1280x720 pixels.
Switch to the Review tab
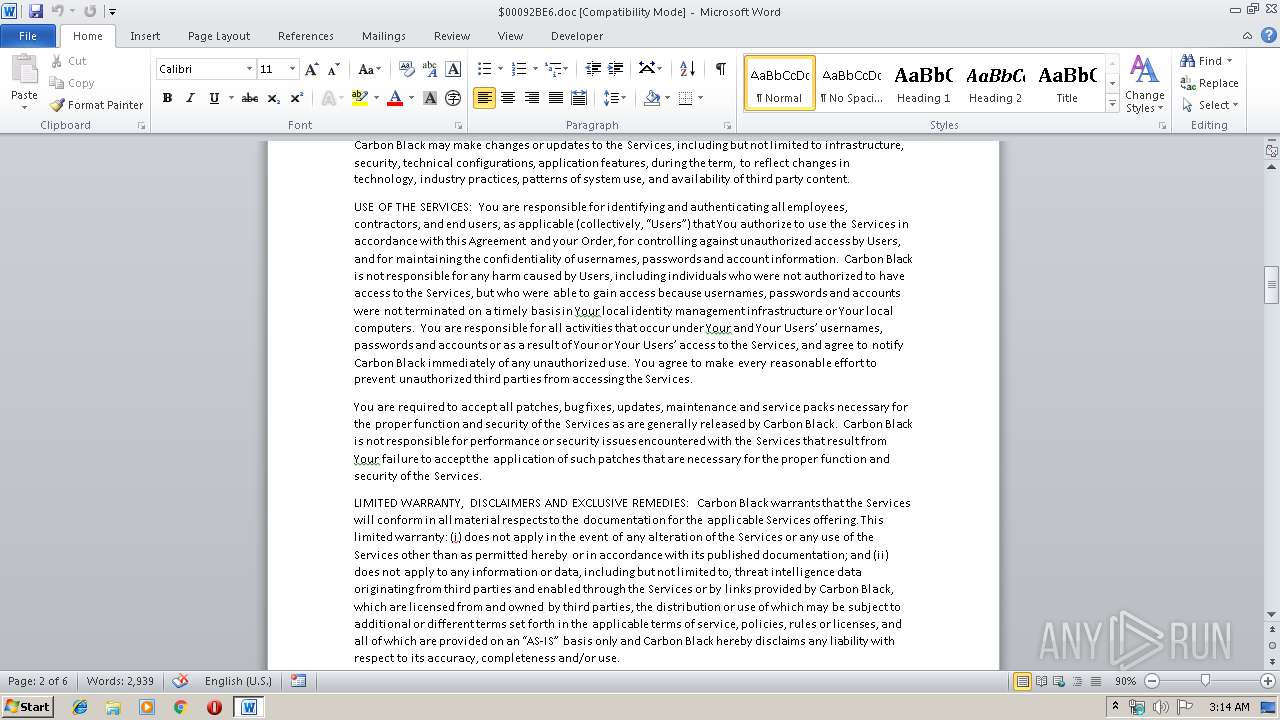pyautogui.click(x=452, y=36)
